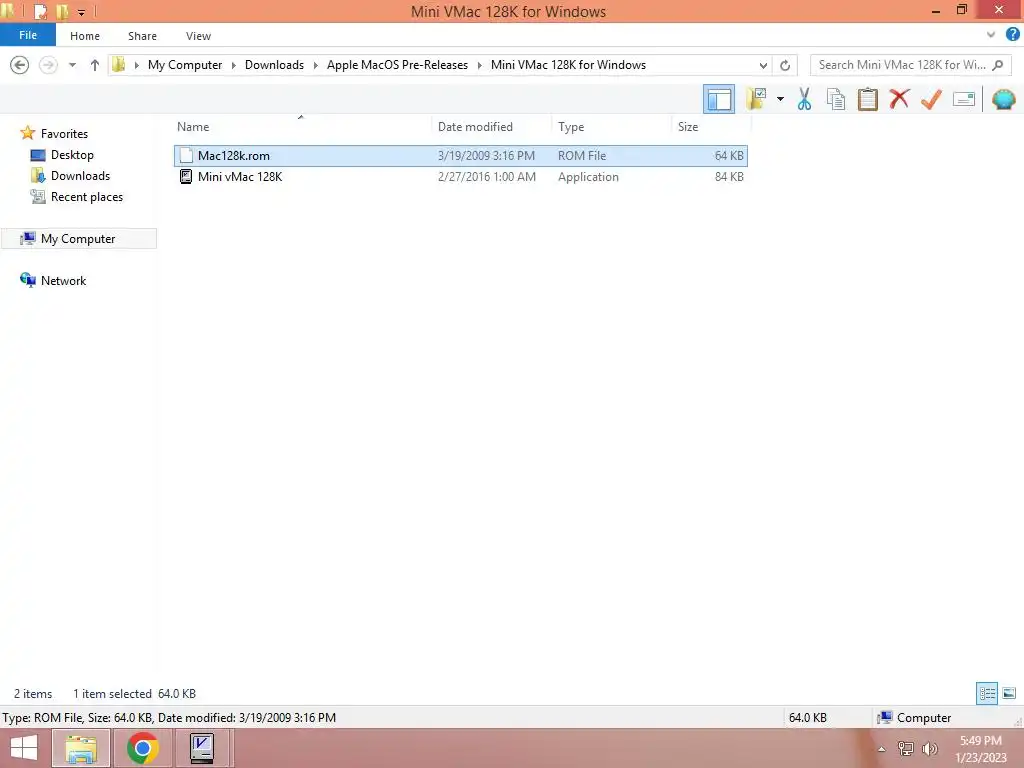Switch to Details view in status bar

[987, 693]
